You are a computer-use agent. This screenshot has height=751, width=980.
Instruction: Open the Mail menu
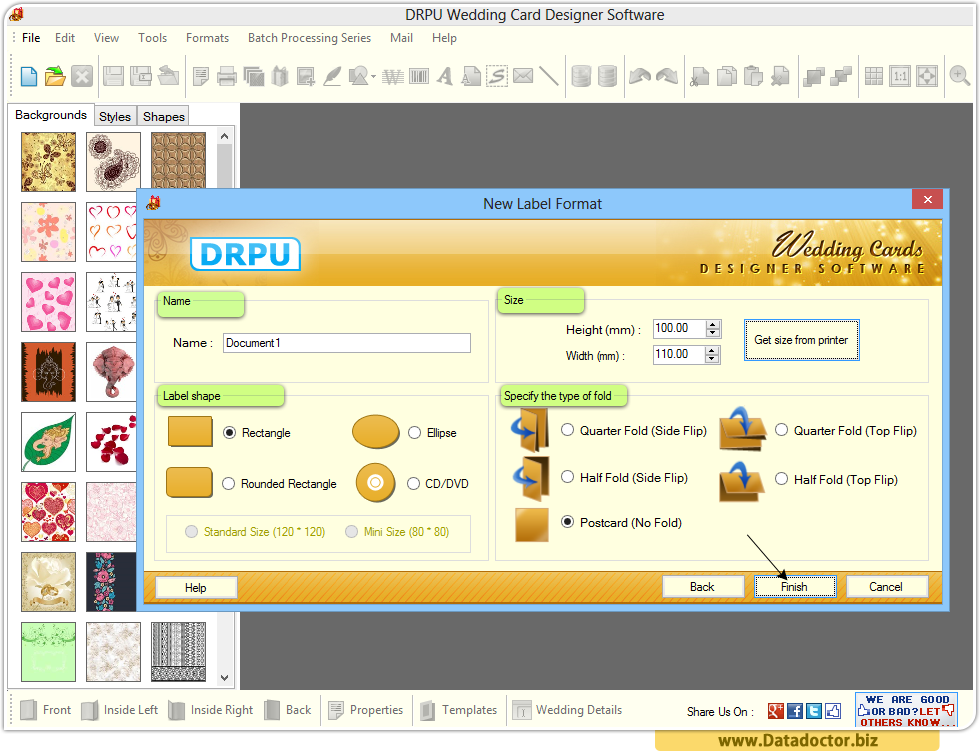[x=401, y=38]
